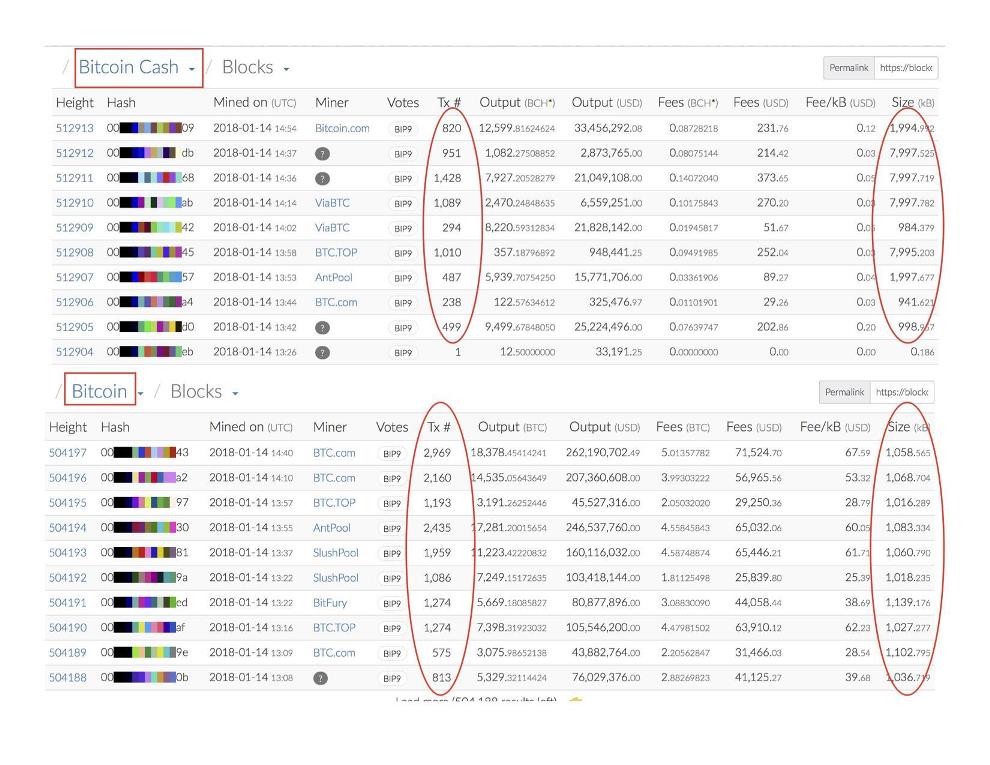Open BTC.TOP miner link for block 504195

click(x=334, y=503)
